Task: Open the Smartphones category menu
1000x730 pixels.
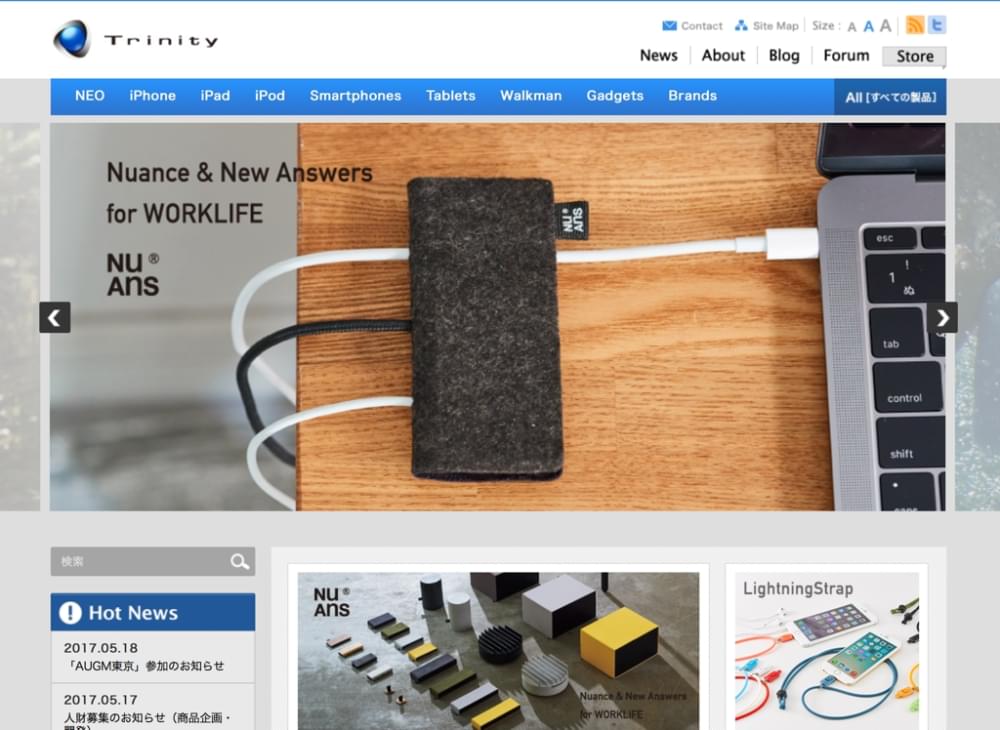Action: tap(355, 96)
